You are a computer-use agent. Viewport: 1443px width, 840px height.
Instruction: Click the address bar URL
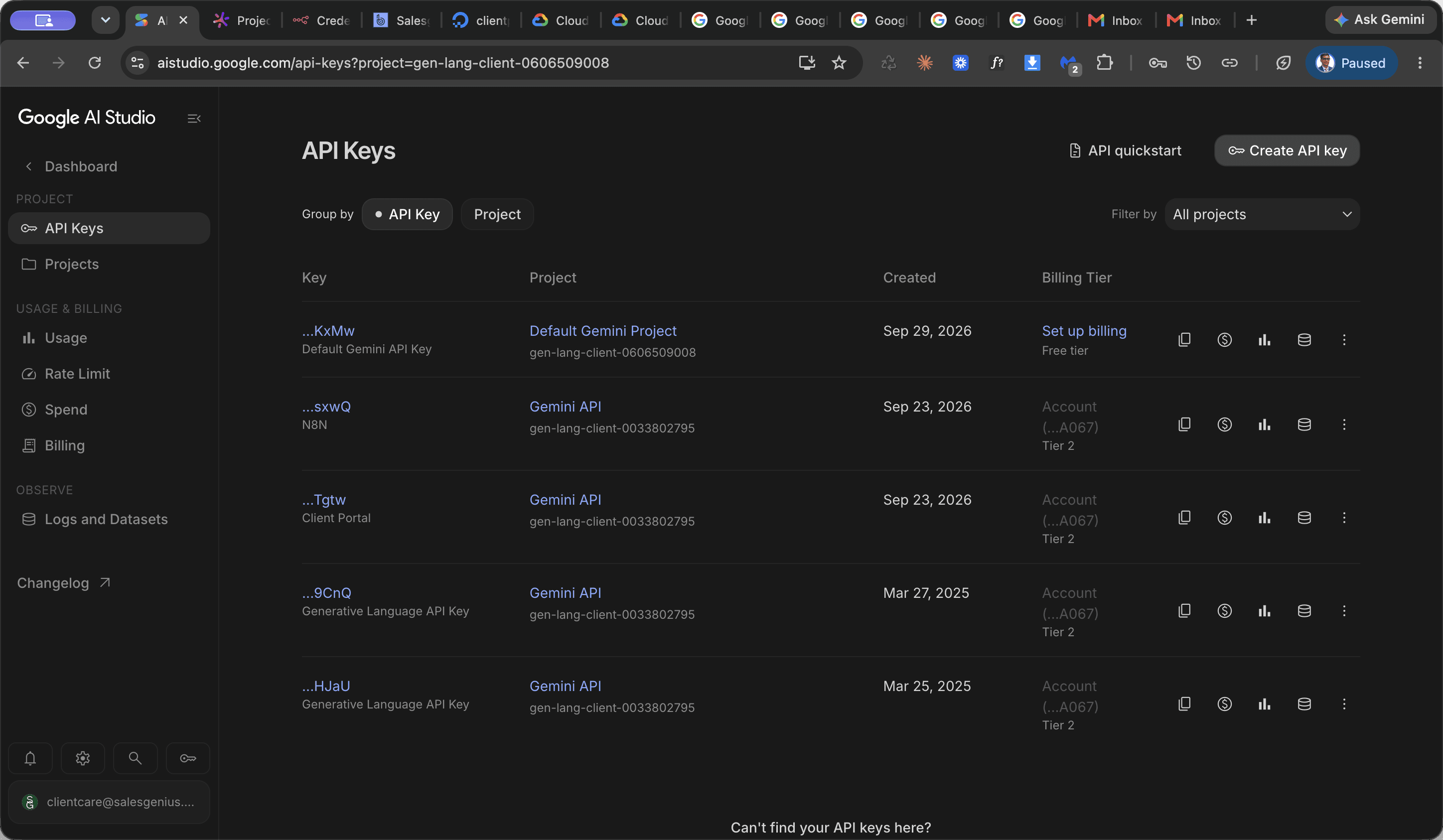pos(383,63)
